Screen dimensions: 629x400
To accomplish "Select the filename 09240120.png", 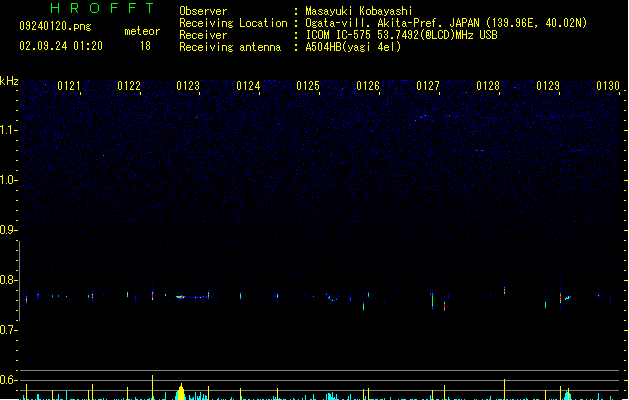I will click(x=55, y=26).
